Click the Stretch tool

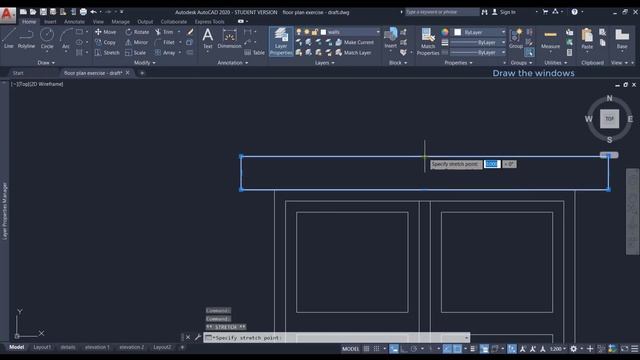[x=107, y=53]
